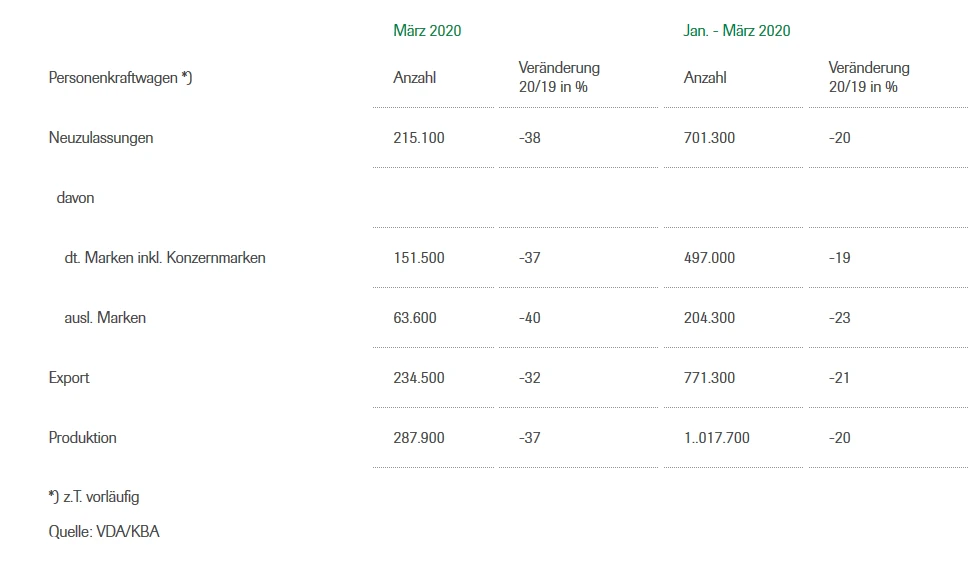Image resolution: width=975 pixels, height=579 pixels.
Task: Click the "Produktion" row label
Action: (x=82, y=438)
